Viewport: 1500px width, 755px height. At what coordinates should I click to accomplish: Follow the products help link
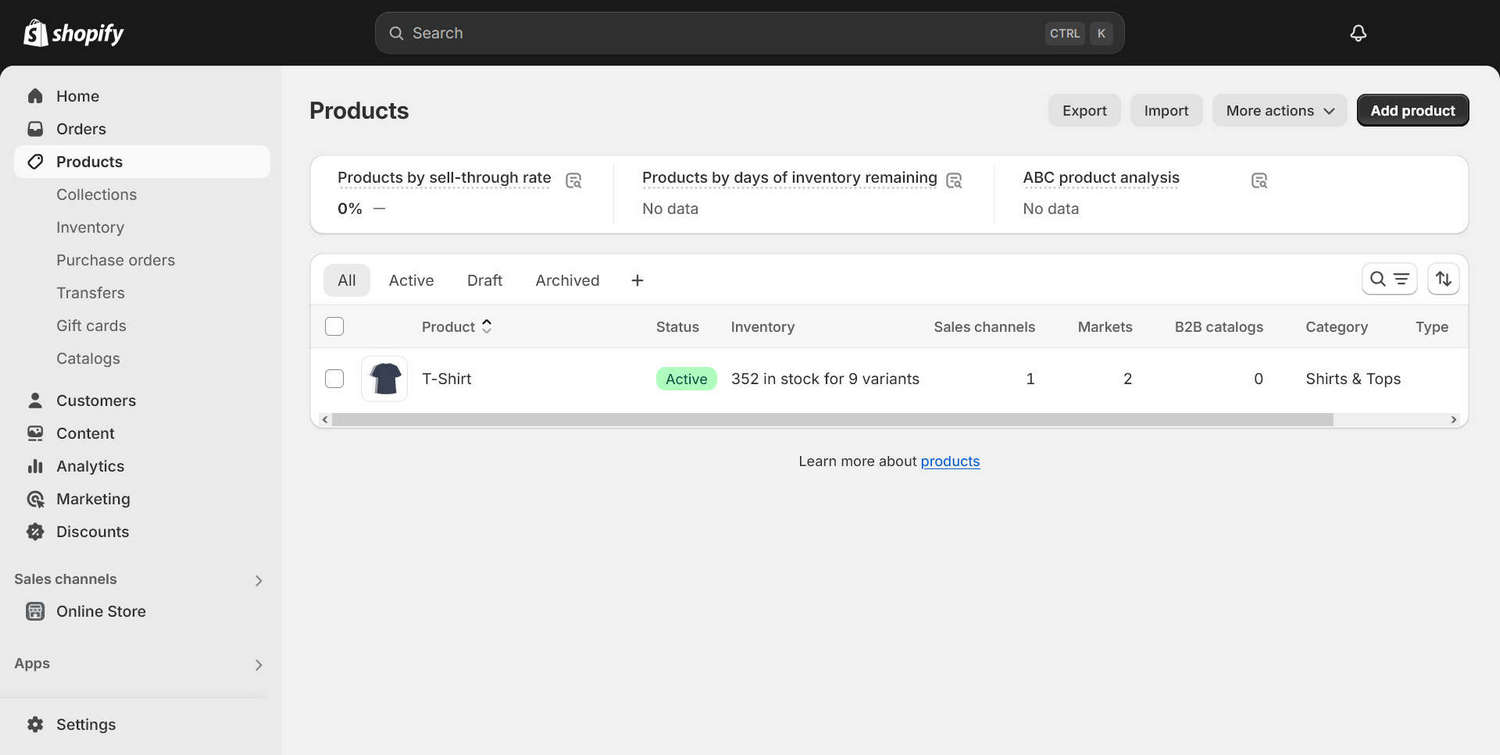[x=950, y=461]
